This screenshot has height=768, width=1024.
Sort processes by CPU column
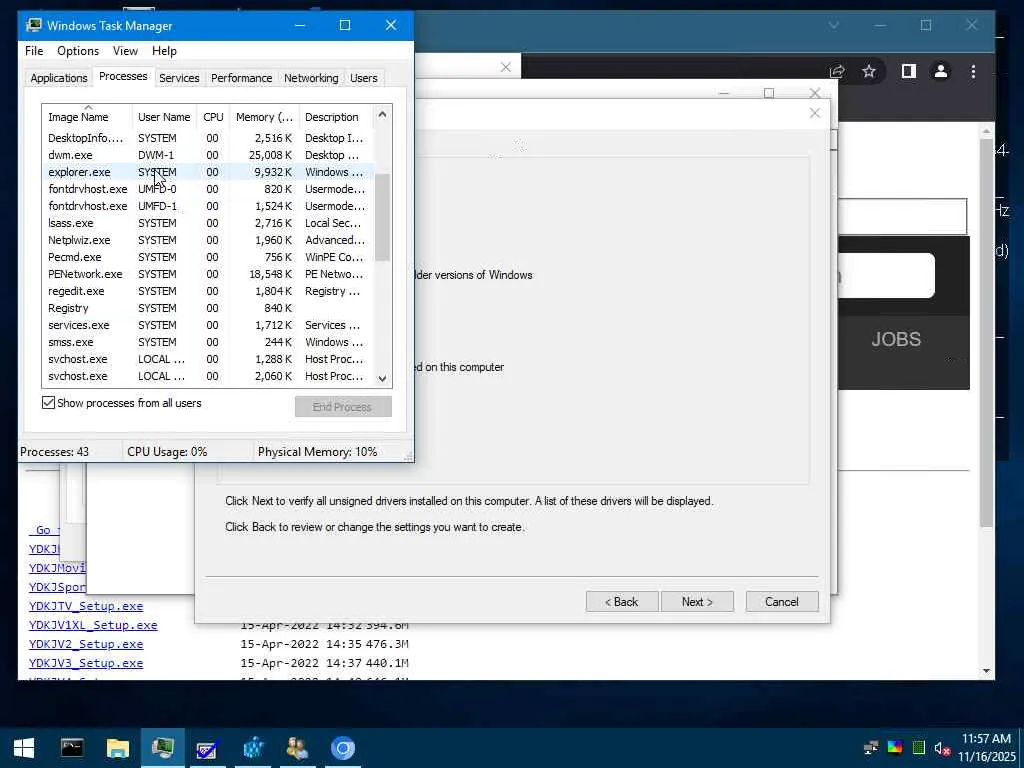coord(213,117)
